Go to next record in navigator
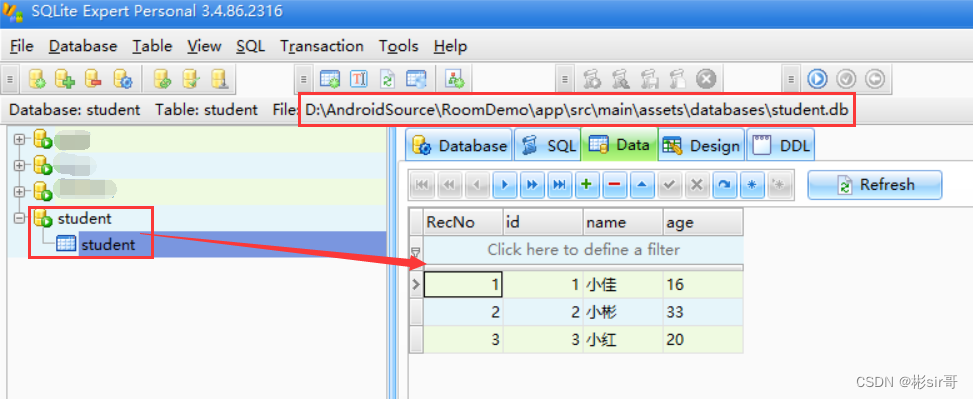Image resolution: width=973 pixels, height=399 pixels. pyautogui.click(x=505, y=184)
